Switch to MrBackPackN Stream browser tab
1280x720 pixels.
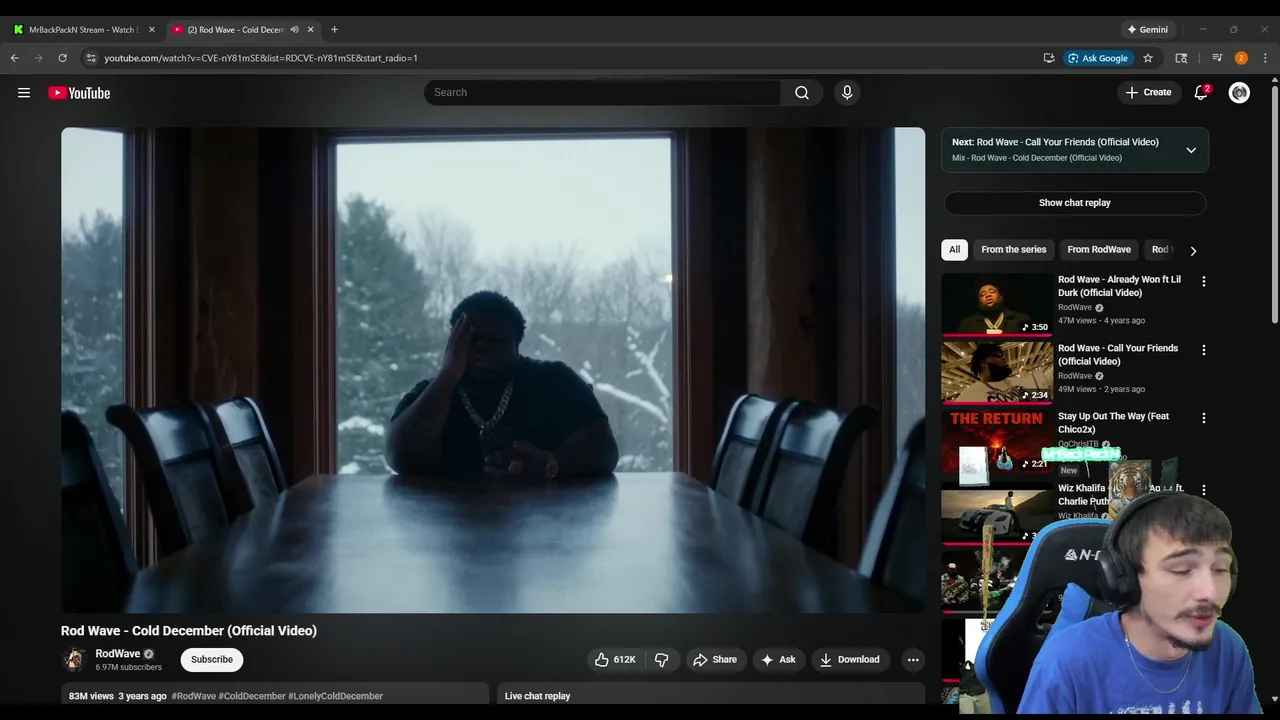pos(83,30)
